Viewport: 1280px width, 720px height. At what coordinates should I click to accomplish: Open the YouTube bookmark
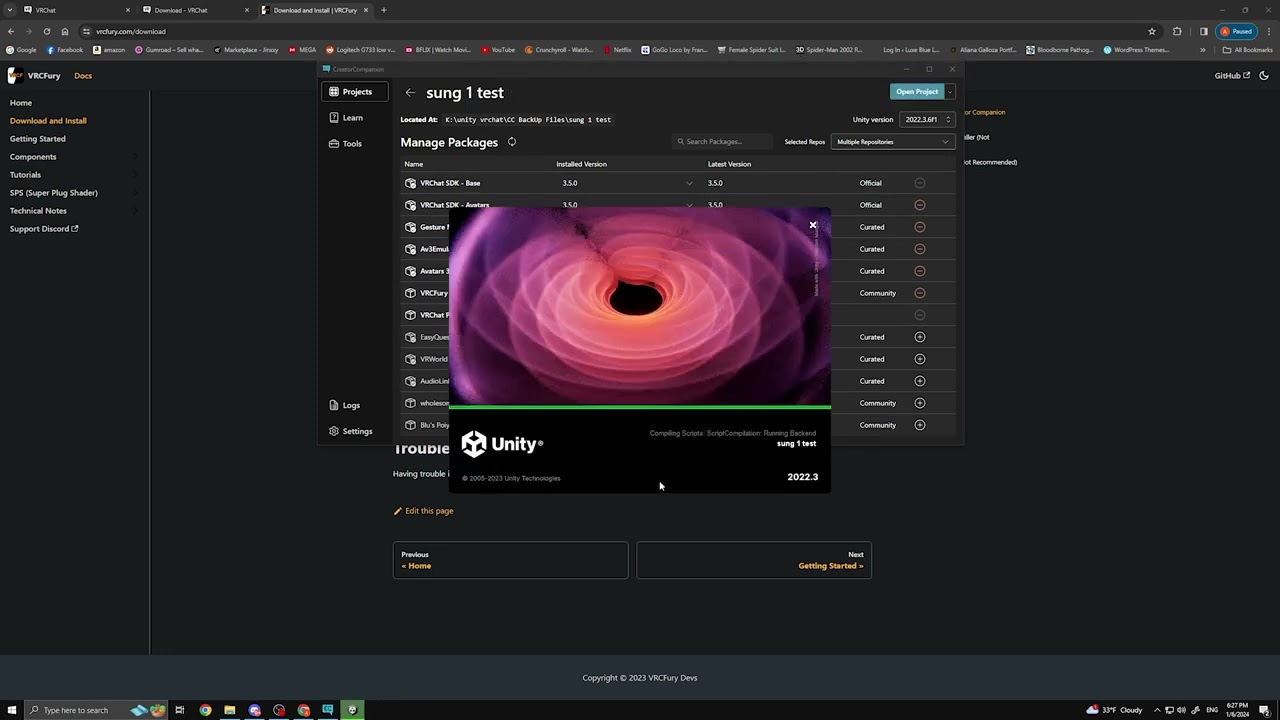[x=498, y=49]
